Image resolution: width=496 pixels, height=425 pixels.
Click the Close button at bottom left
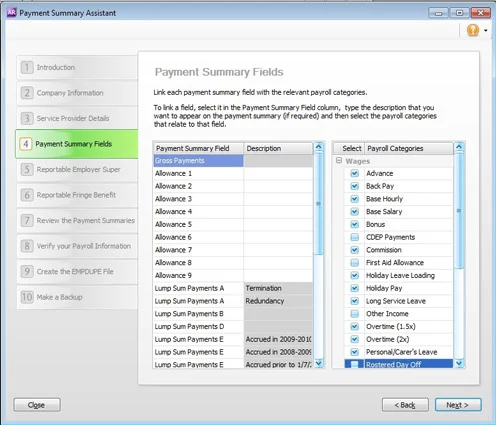[x=37, y=405]
